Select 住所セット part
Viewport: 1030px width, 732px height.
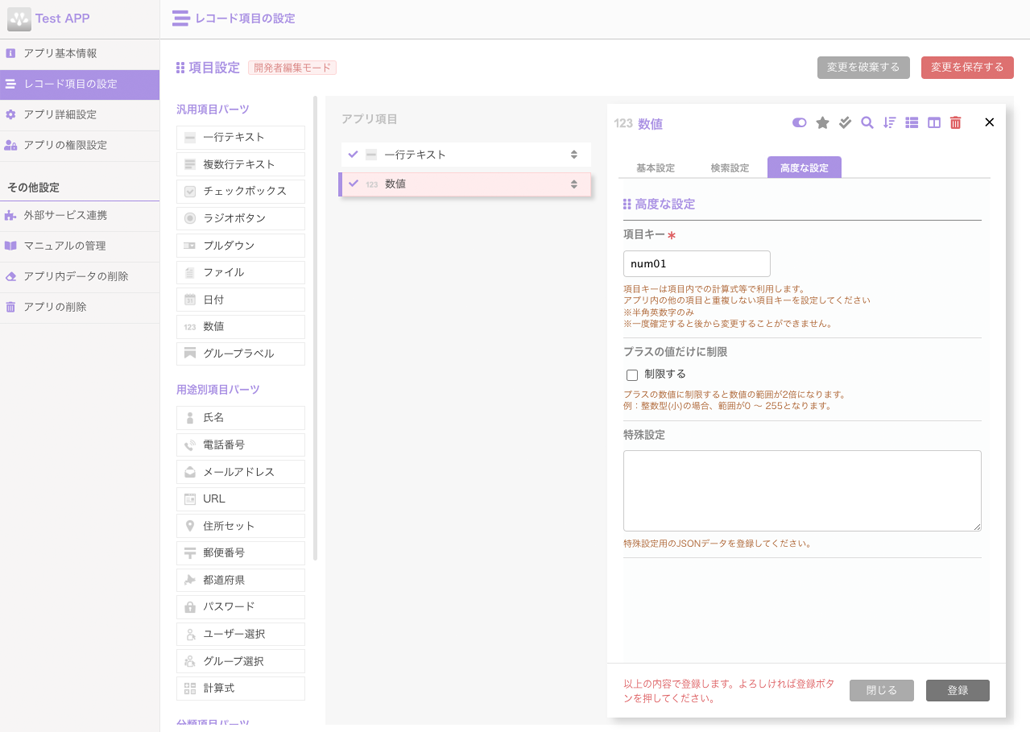240,526
